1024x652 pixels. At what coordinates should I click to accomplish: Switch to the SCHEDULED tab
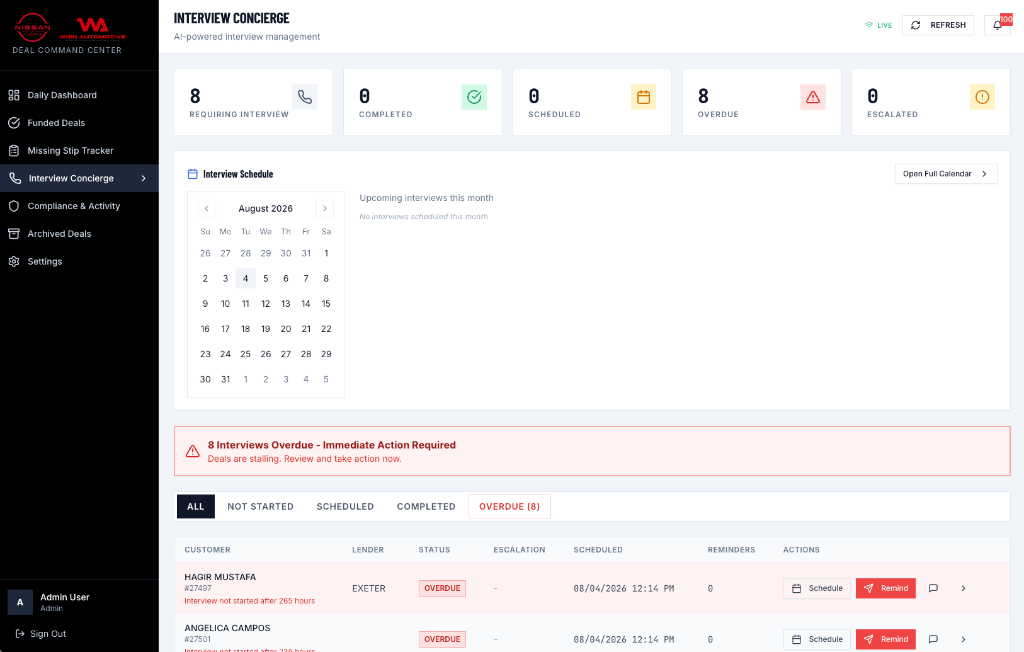345,506
